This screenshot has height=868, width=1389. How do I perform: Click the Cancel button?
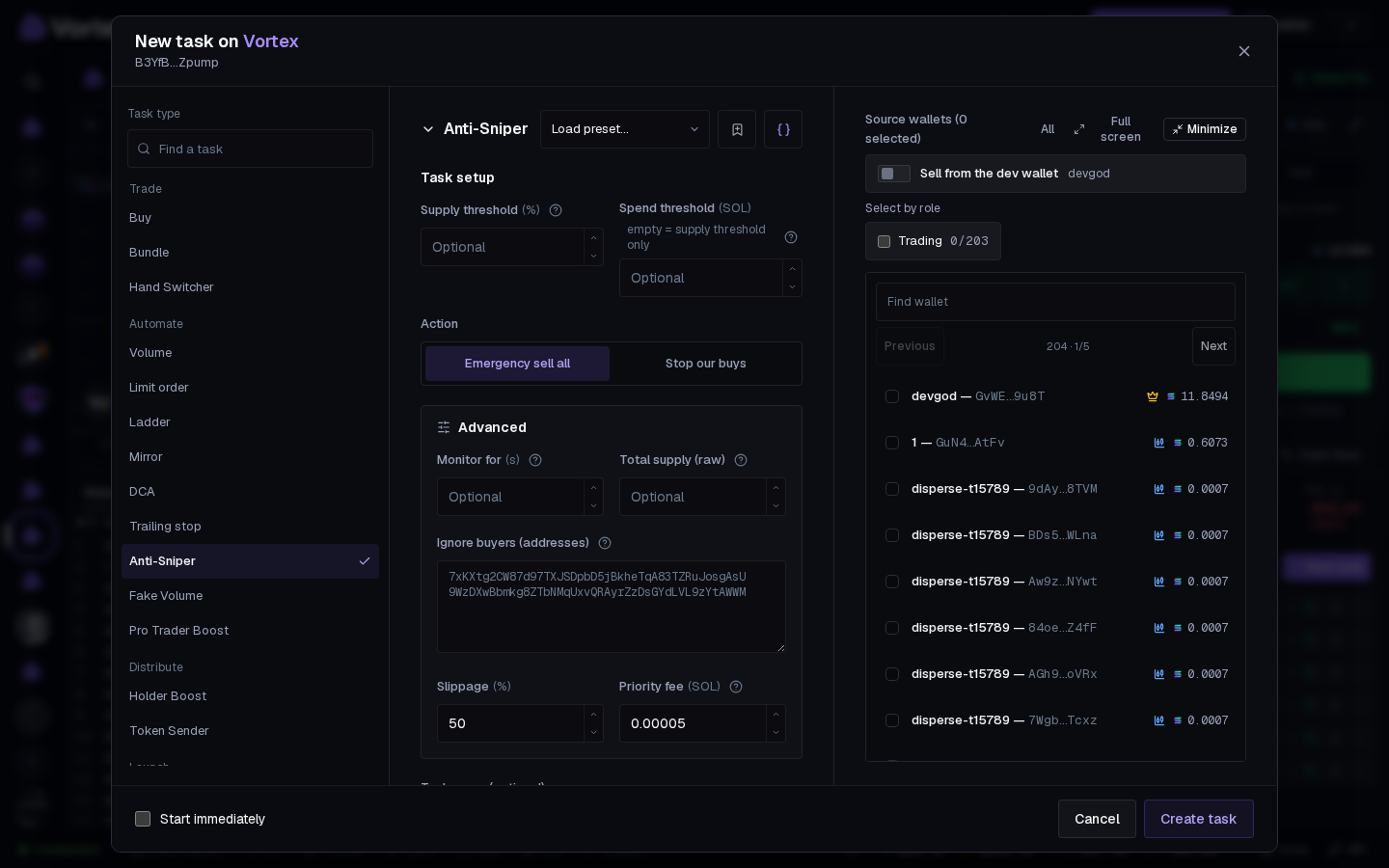tap(1097, 819)
